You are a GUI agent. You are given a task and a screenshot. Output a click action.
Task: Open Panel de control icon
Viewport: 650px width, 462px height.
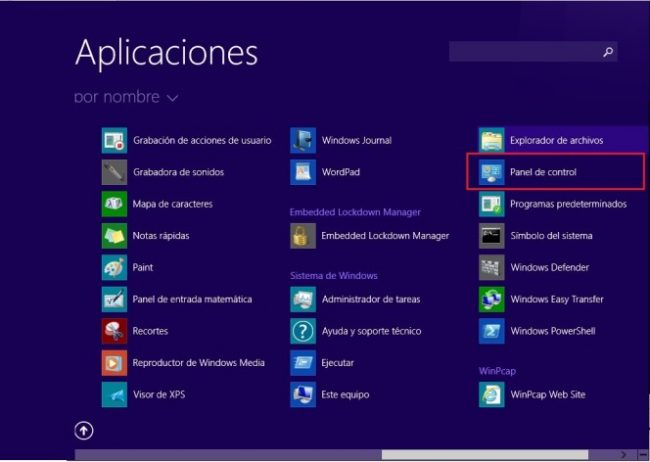pos(492,172)
